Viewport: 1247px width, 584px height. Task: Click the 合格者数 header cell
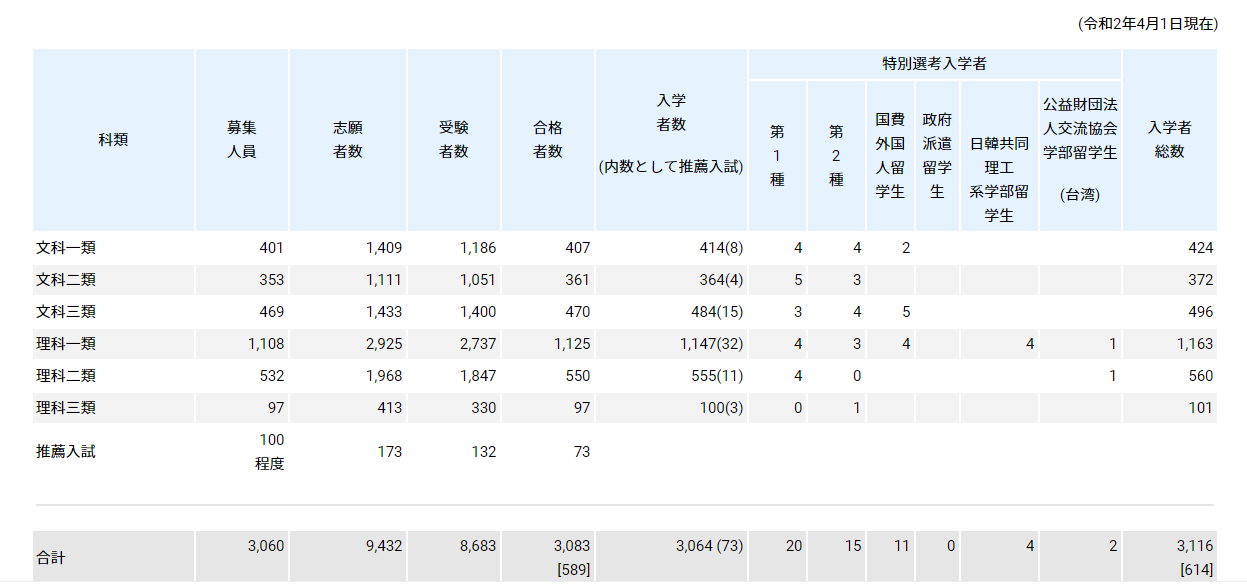(548, 140)
